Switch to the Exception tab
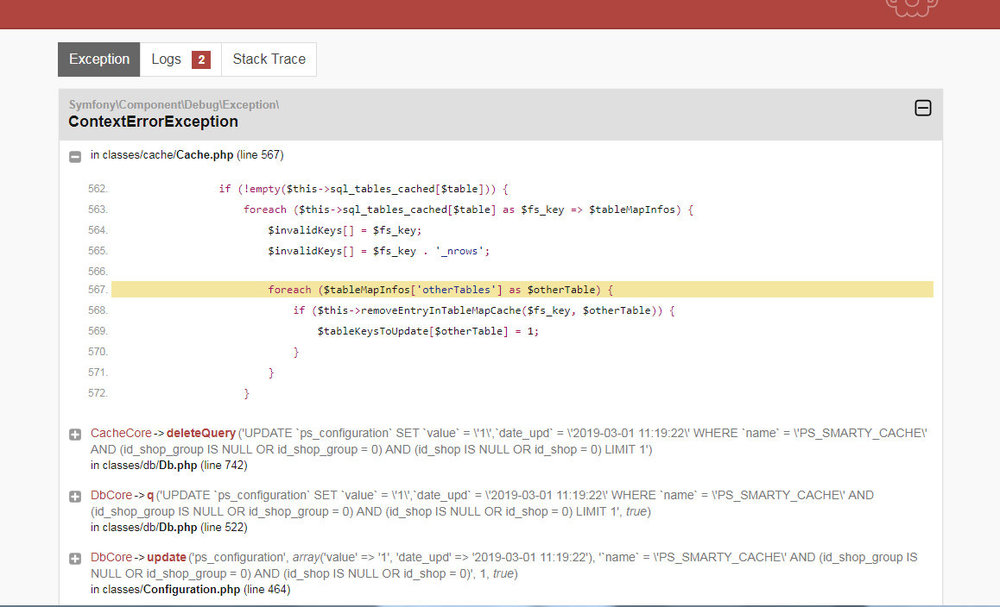Viewport: 1000px width, 607px height. coord(99,59)
